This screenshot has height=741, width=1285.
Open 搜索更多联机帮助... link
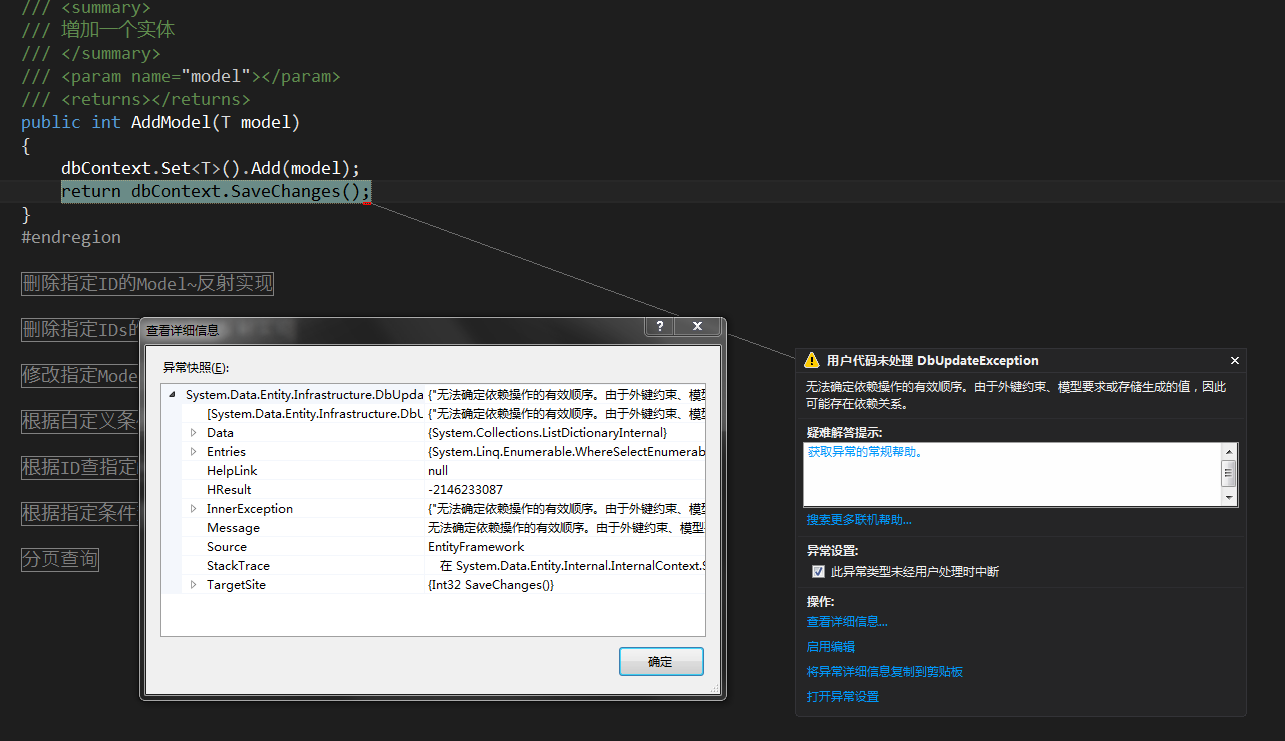tap(859, 520)
